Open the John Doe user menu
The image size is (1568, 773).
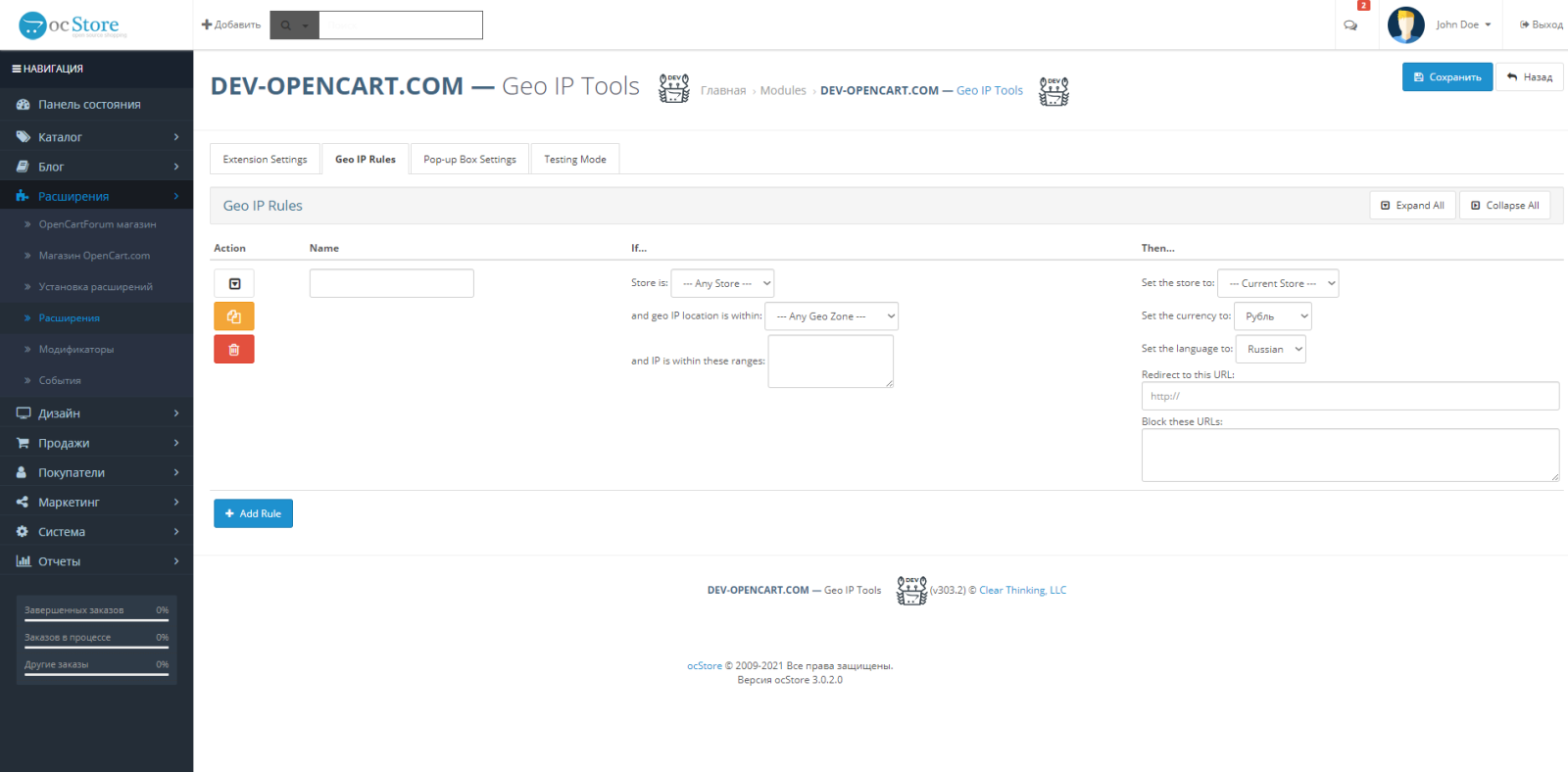click(x=1463, y=25)
